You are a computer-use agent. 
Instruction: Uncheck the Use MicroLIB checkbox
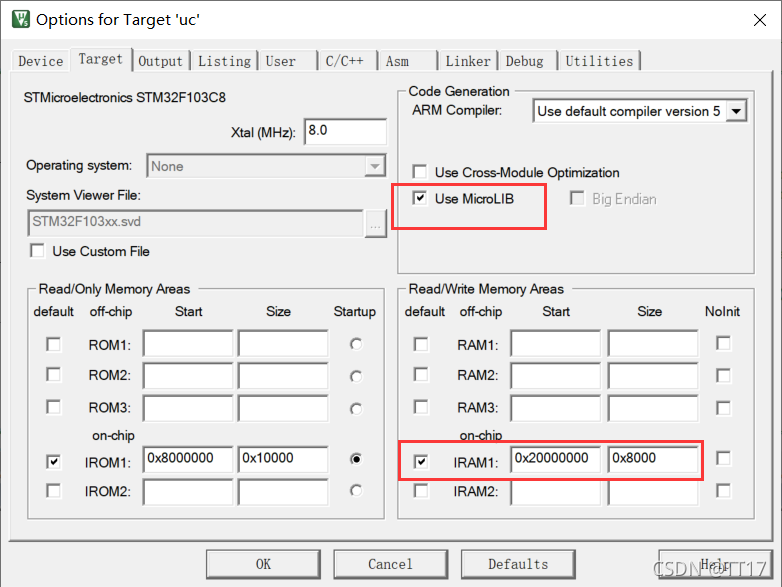point(420,198)
